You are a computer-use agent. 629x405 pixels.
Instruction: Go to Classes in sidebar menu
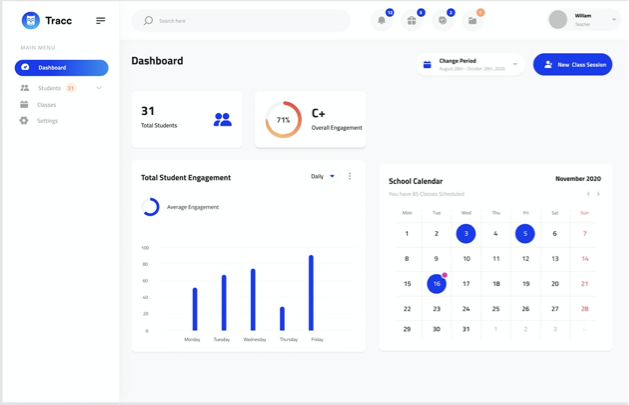point(46,104)
